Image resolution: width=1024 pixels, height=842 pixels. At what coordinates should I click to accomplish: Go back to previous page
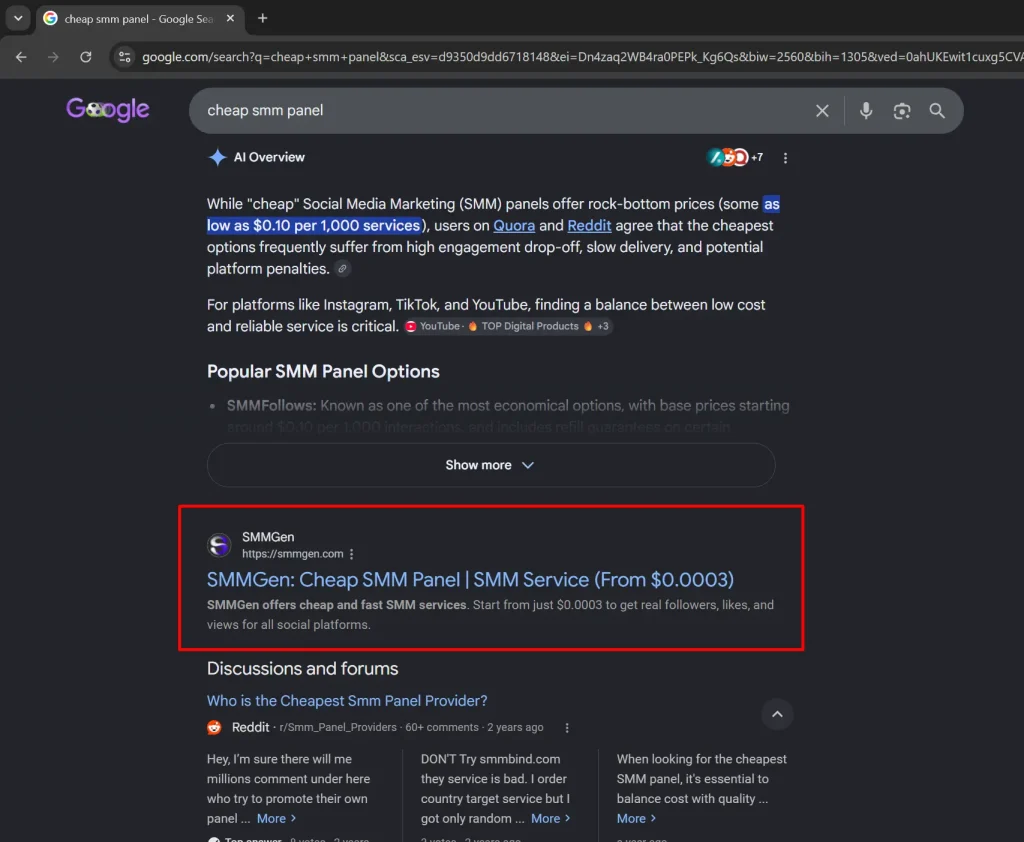click(x=21, y=57)
